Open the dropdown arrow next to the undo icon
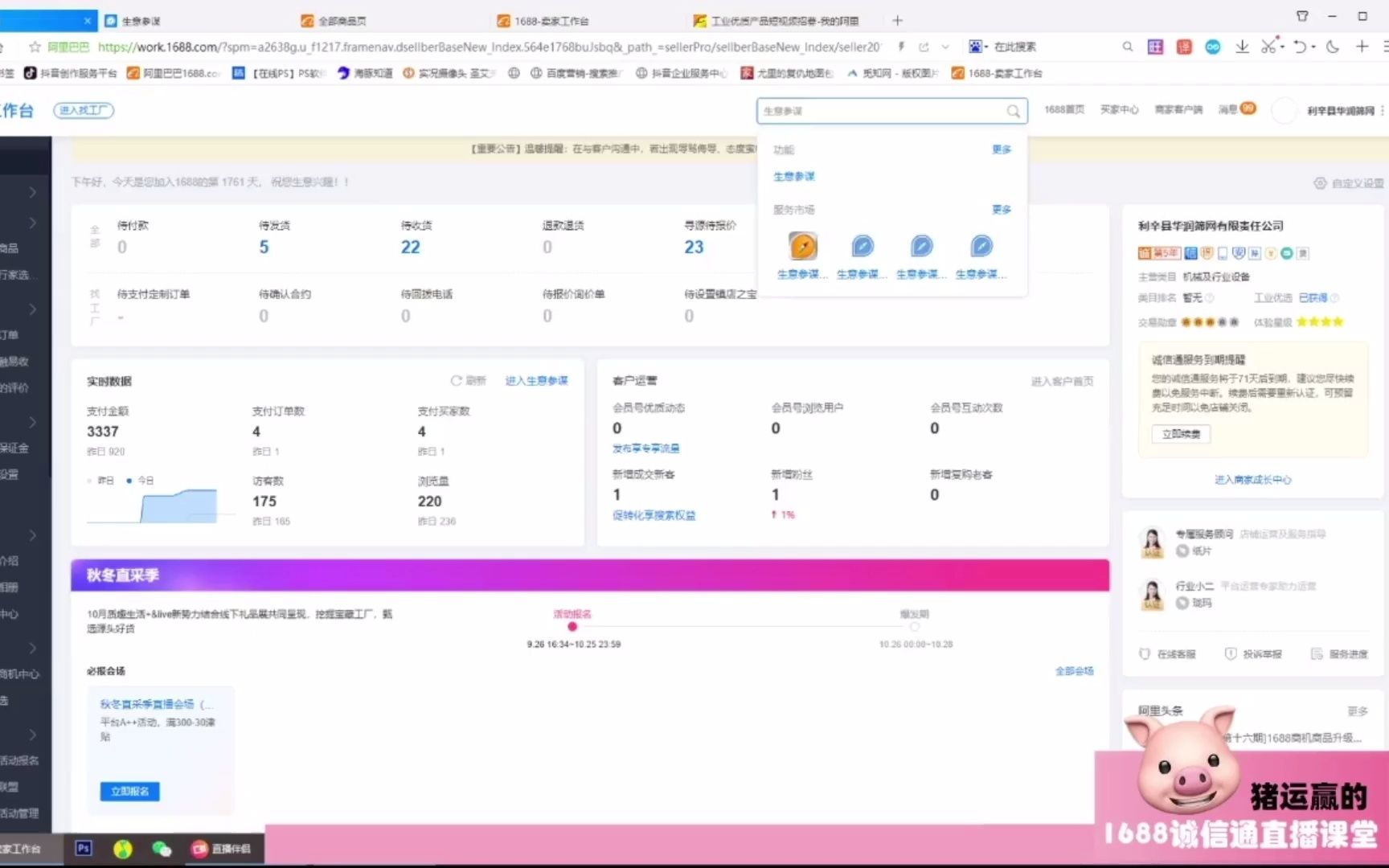This screenshot has height=868, width=1389. click(x=1313, y=47)
